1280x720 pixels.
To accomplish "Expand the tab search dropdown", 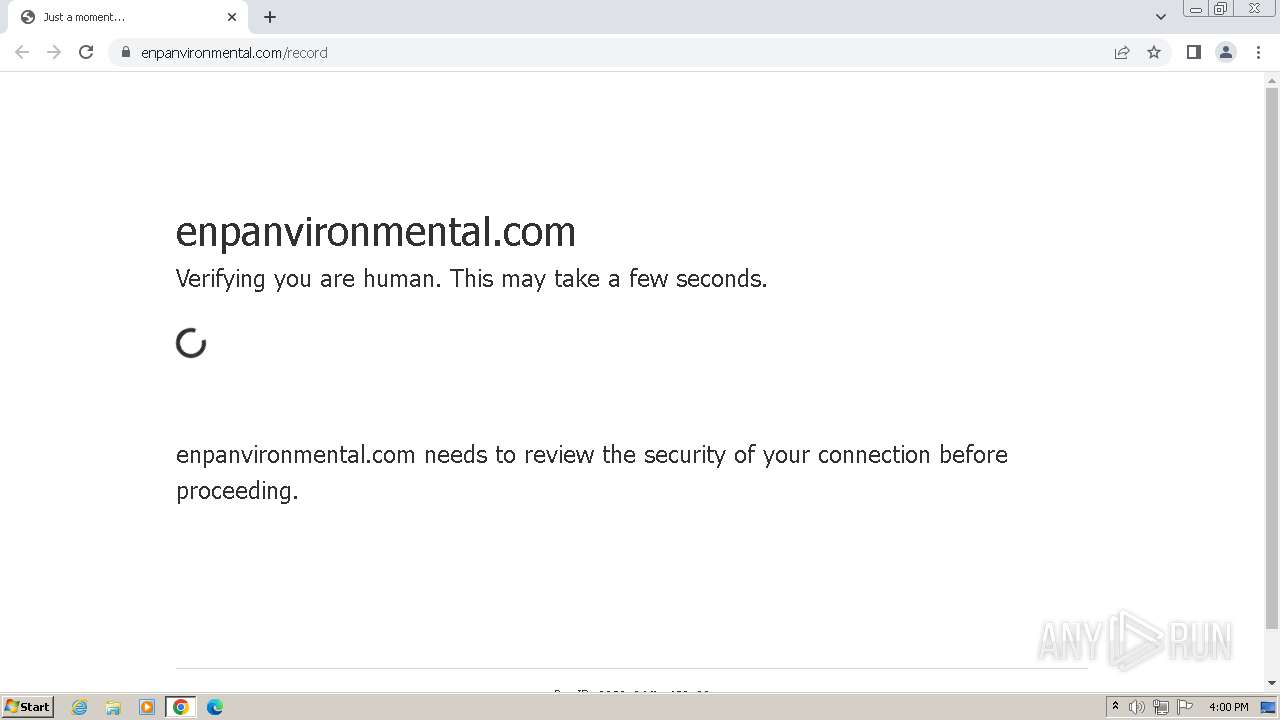I will click(x=1161, y=17).
